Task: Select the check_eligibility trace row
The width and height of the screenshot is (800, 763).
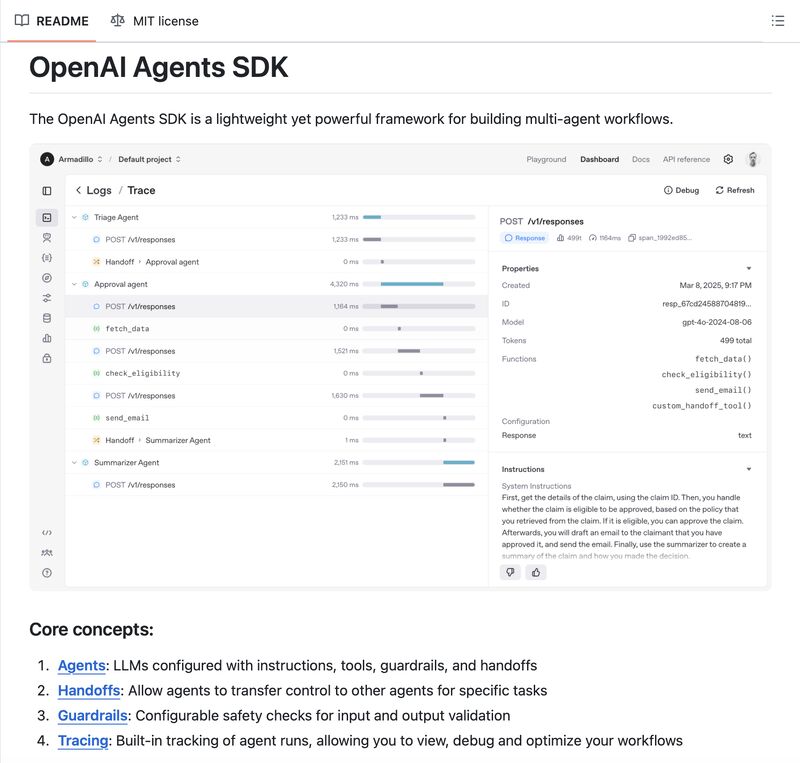Action: point(277,373)
